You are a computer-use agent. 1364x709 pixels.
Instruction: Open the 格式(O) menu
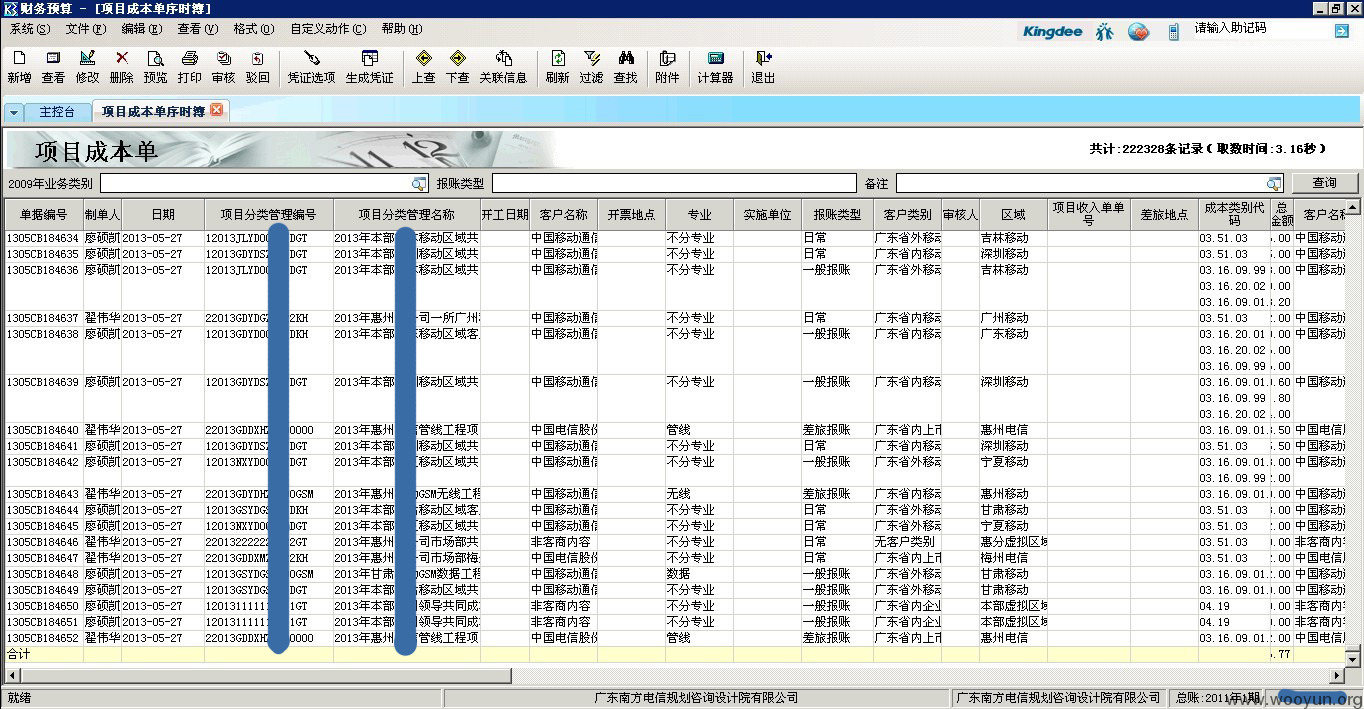click(x=253, y=29)
